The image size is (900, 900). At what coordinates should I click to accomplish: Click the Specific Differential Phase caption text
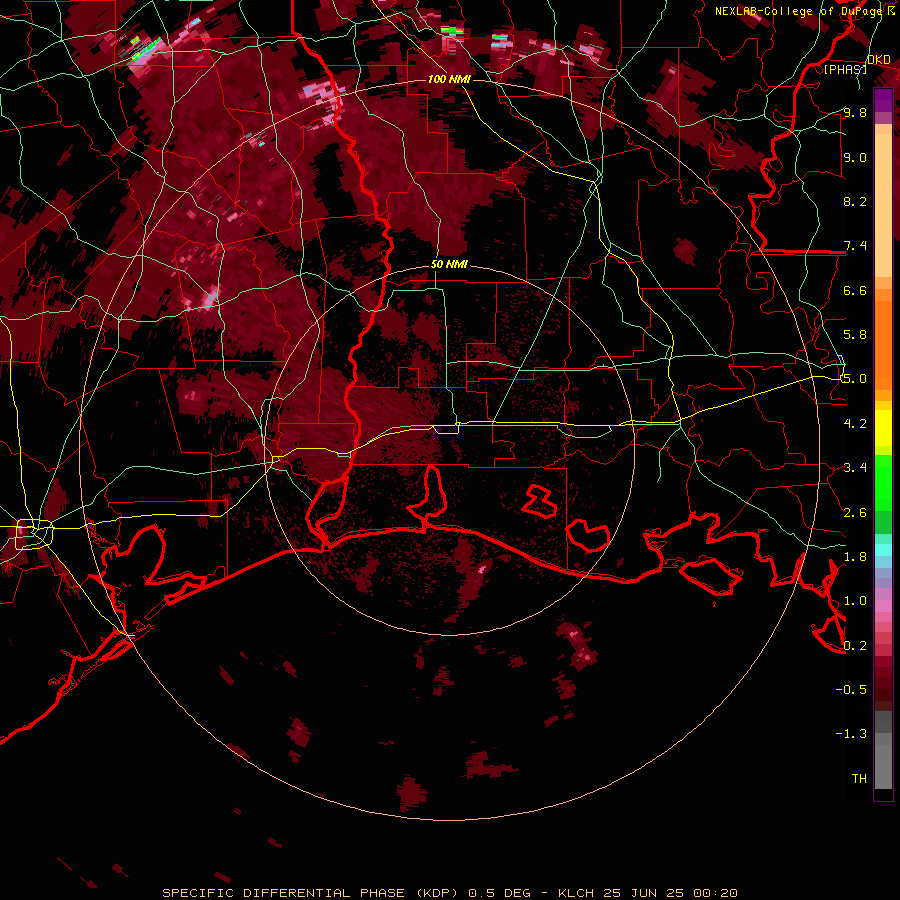pos(449,893)
